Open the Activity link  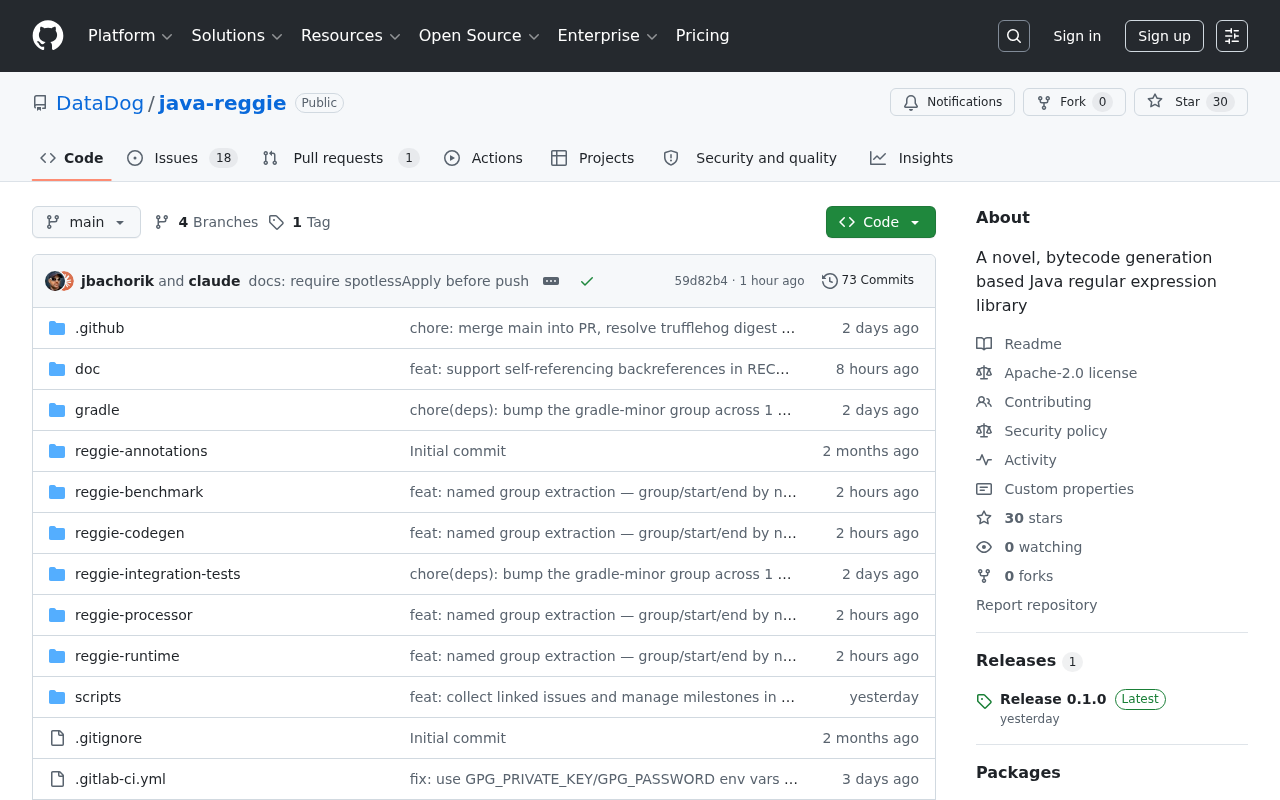[1016, 460]
